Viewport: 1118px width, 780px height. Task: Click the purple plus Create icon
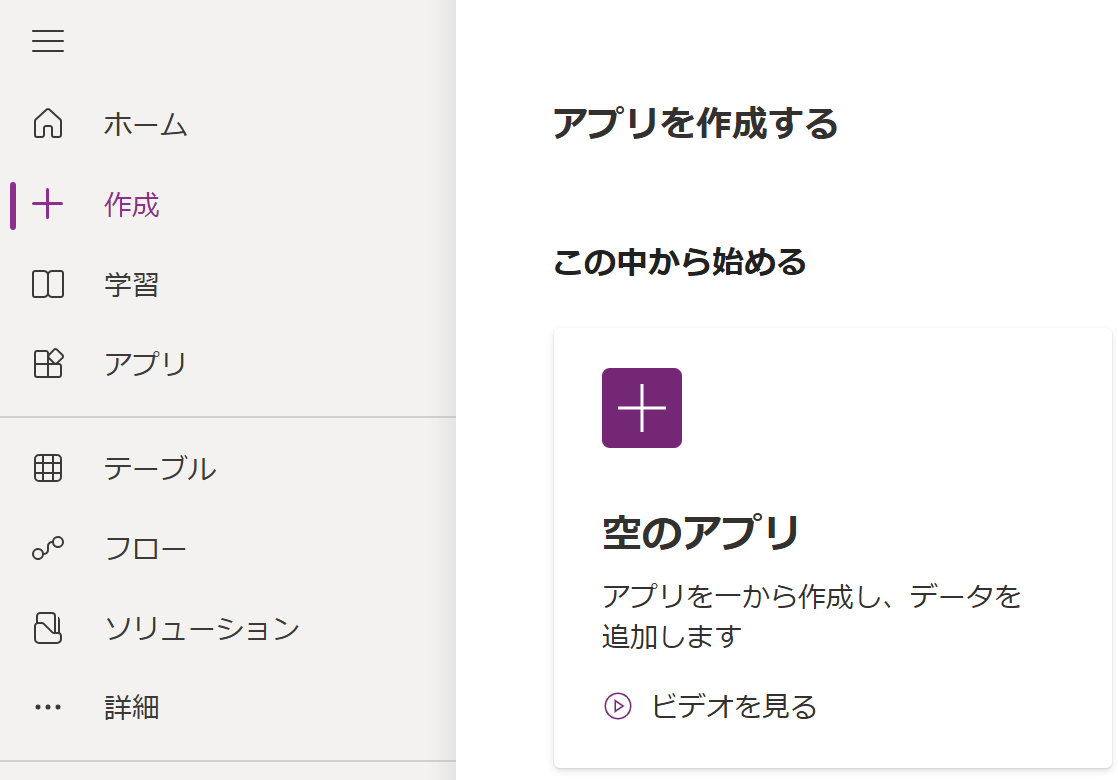click(x=48, y=205)
